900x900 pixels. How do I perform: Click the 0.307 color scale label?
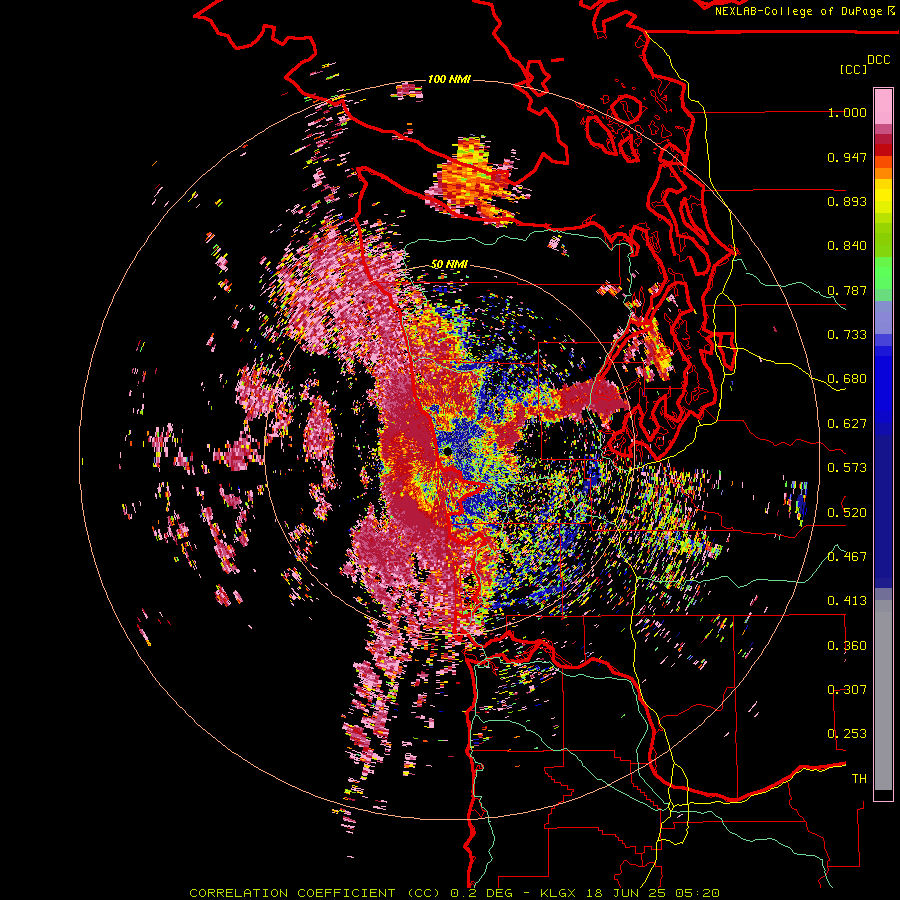click(x=847, y=689)
